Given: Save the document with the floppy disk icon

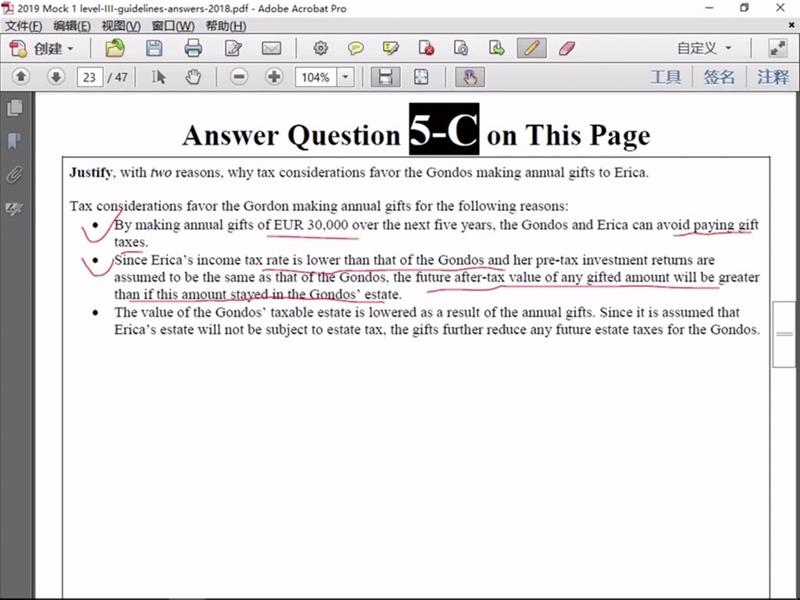Looking at the screenshot, I should coord(154,48).
